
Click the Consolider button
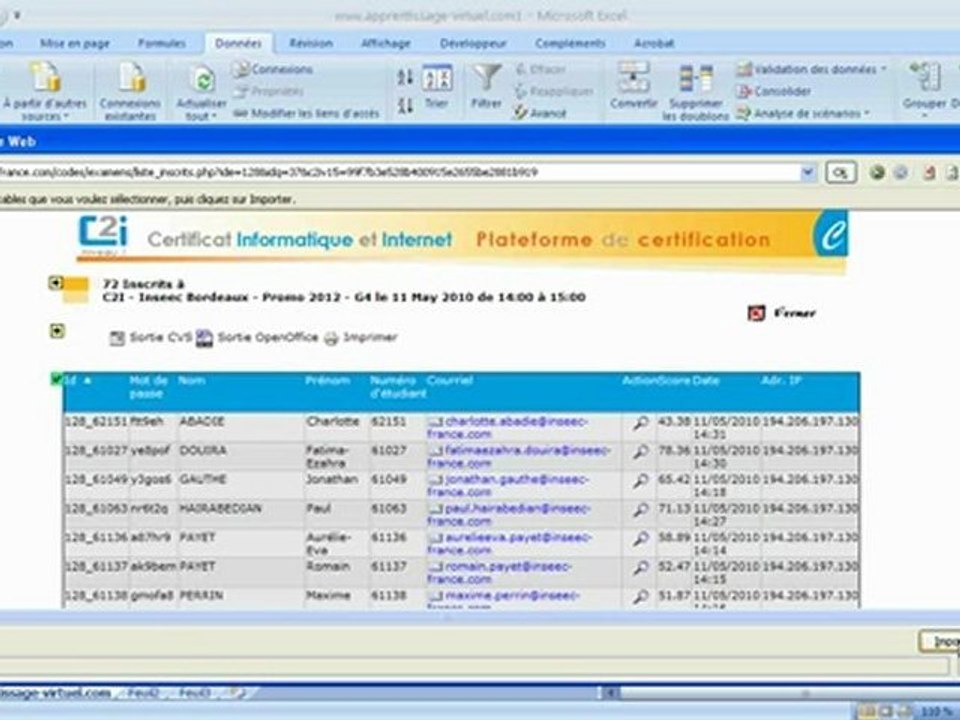[774, 91]
